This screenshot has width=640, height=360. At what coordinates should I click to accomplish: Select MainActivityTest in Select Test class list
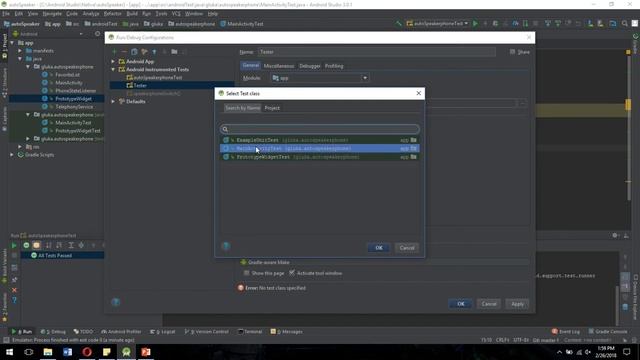[320, 149]
